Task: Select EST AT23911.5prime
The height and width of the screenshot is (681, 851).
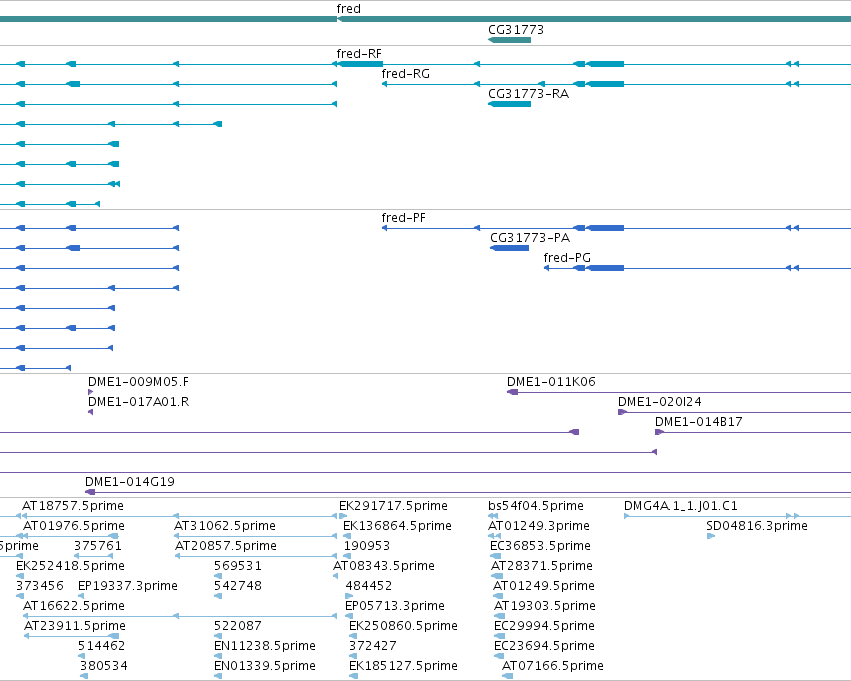Action: (75, 626)
